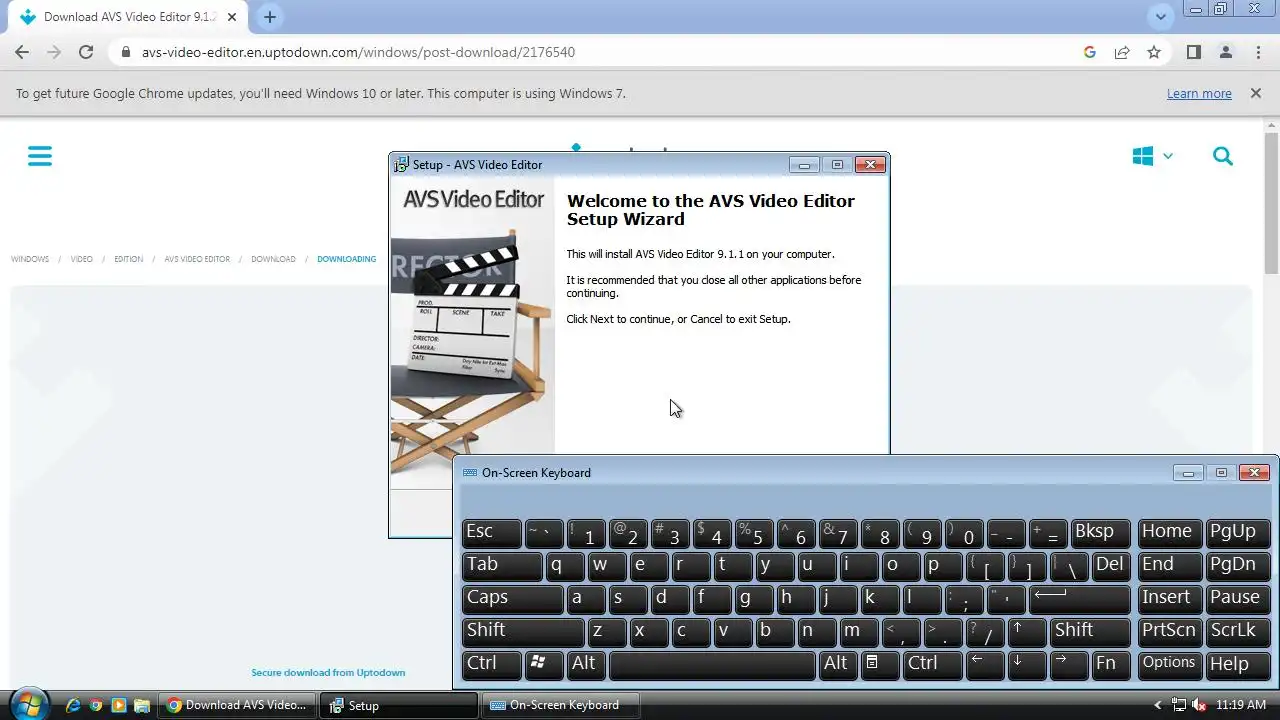The height and width of the screenshot is (720, 1280).
Task: Switch to On-Screen Keyboard taskbar button
Action: click(x=560, y=705)
